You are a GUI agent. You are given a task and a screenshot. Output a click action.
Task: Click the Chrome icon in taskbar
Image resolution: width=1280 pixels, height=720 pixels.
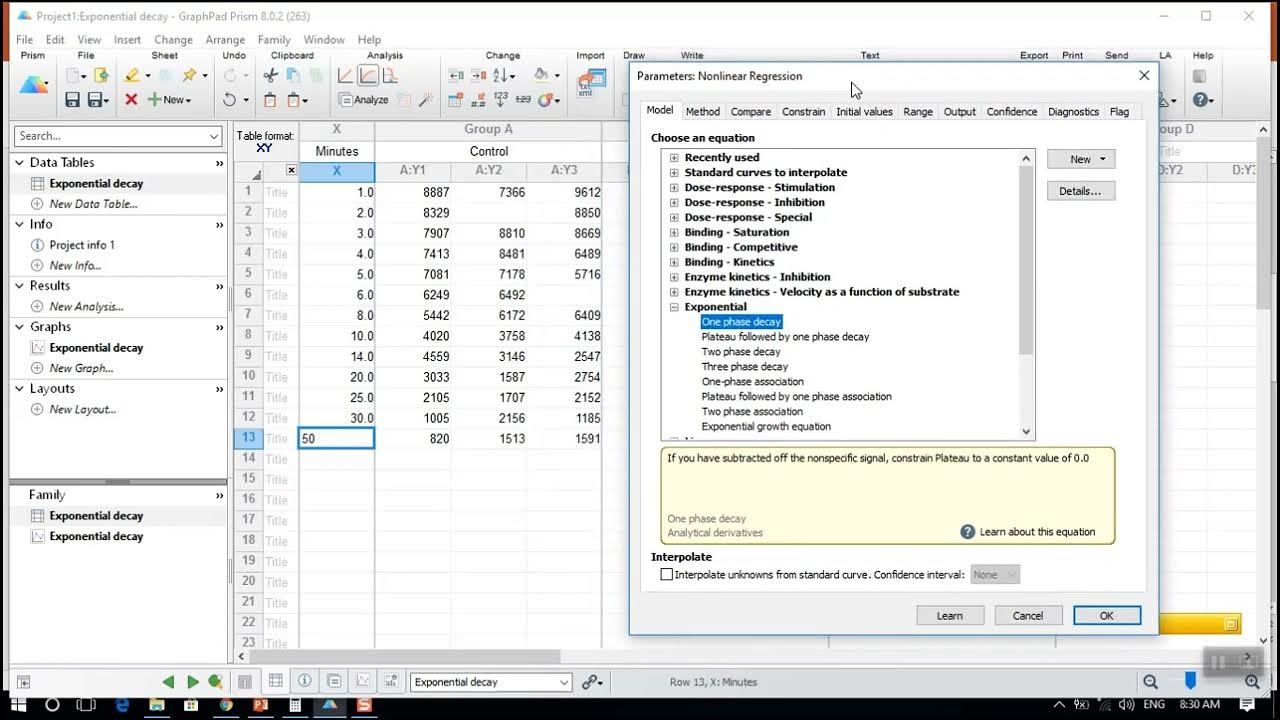pos(226,705)
